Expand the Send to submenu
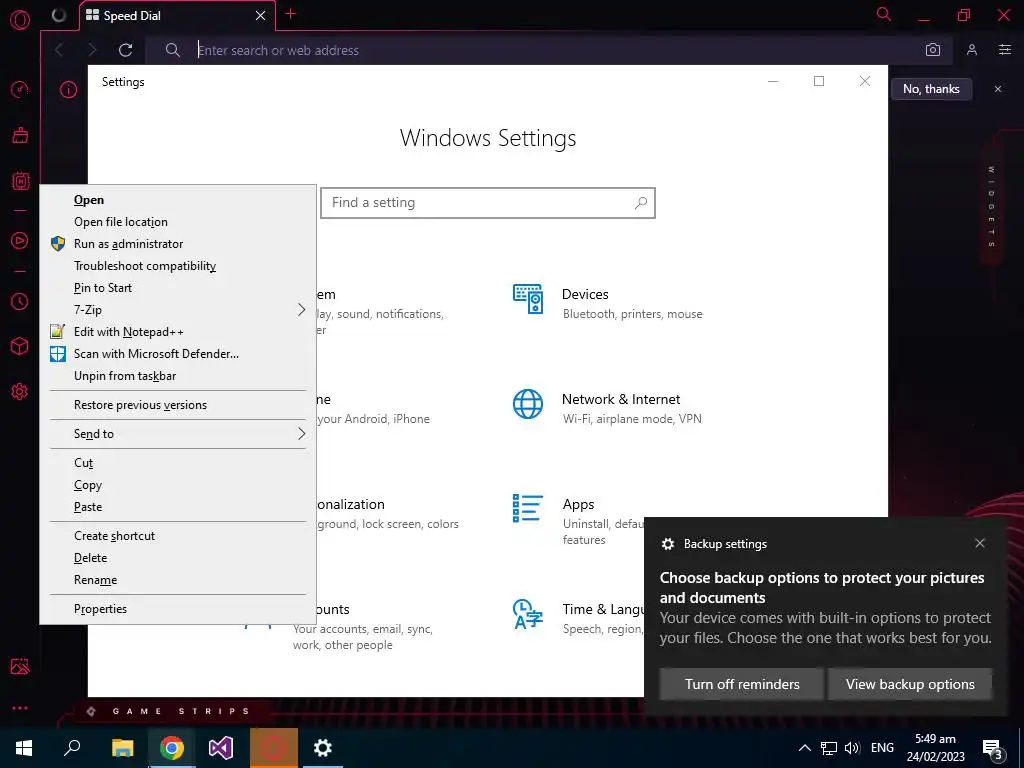Image resolution: width=1024 pixels, height=768 pixels. pyautogui.click(x=178, y=434)
